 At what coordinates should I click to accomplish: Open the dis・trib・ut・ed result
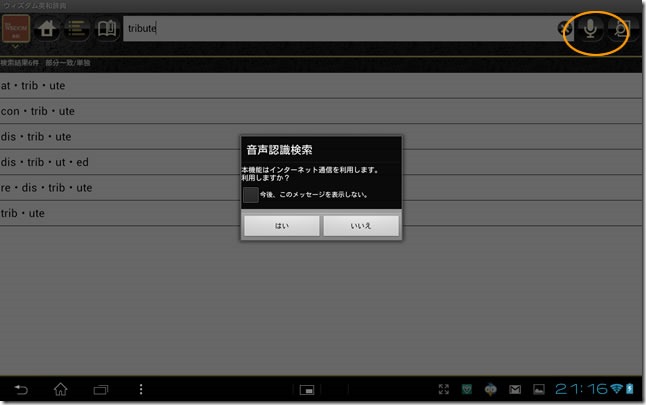[x=321, y=162]
